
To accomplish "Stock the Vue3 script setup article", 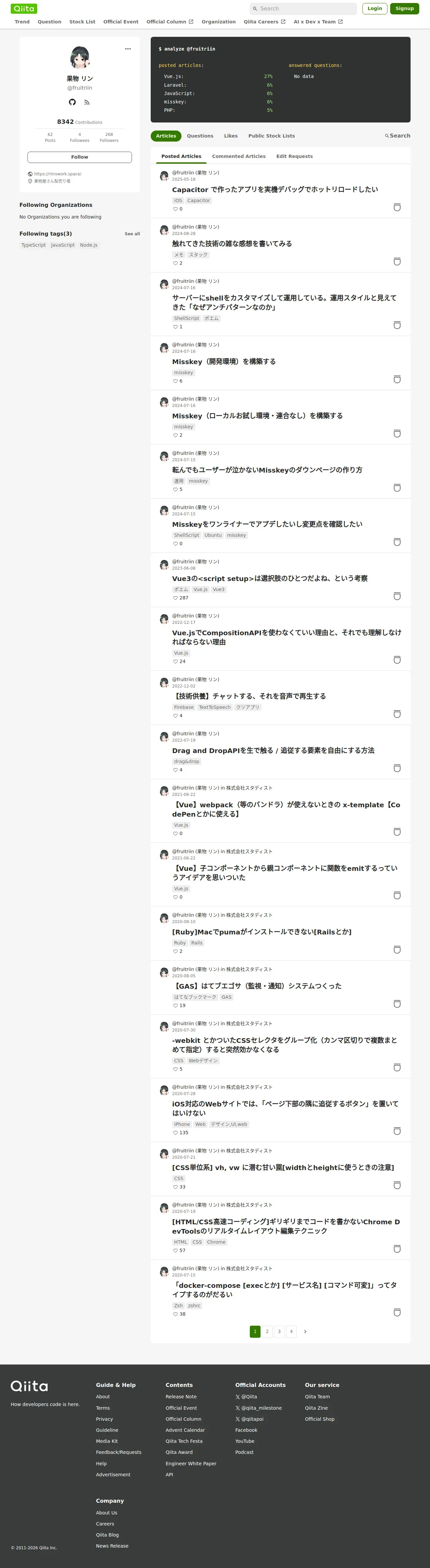I will (397, 596).
